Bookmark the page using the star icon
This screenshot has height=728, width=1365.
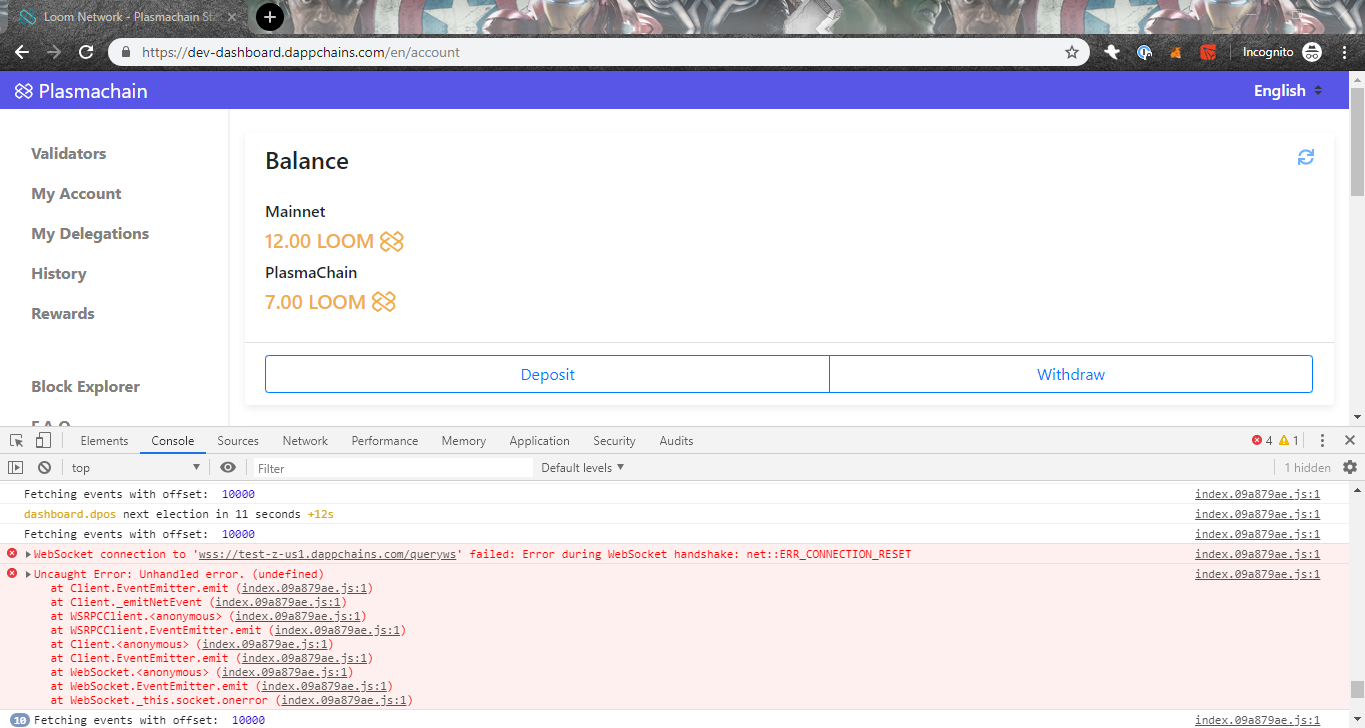tap(1071, 51)
